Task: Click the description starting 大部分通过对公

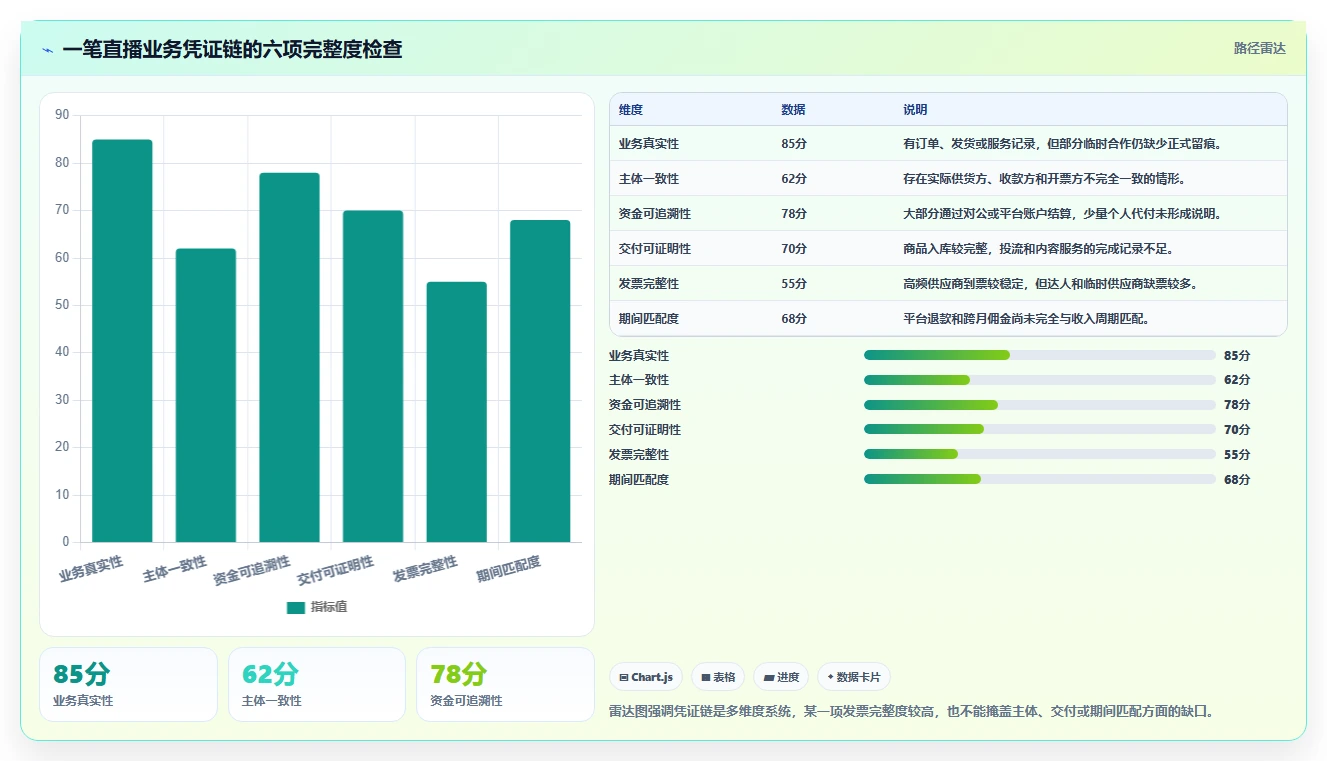Action: pos(1062,214)
